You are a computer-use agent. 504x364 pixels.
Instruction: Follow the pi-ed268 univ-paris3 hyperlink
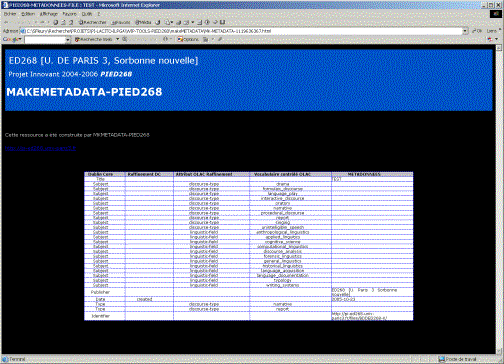coord(40,148)
